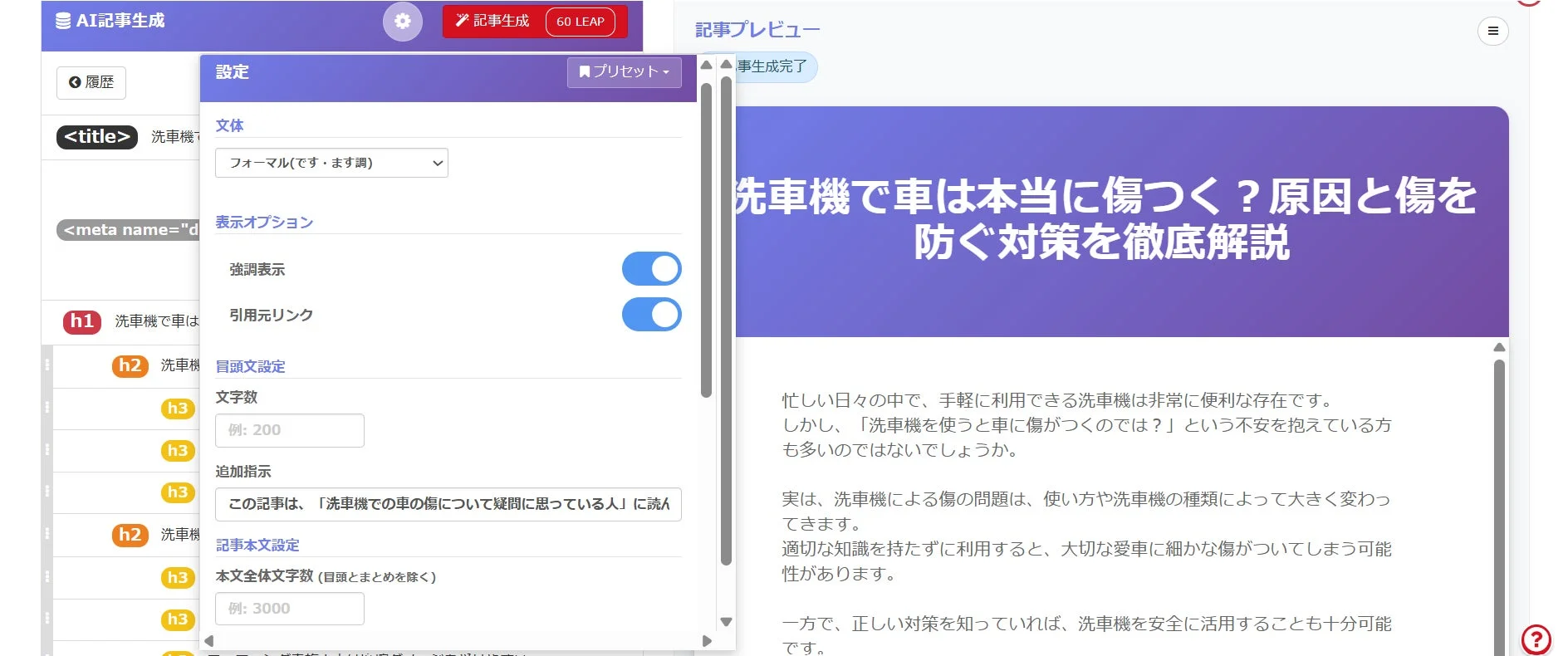Click the drag handle beside first h2

(47, 365)
